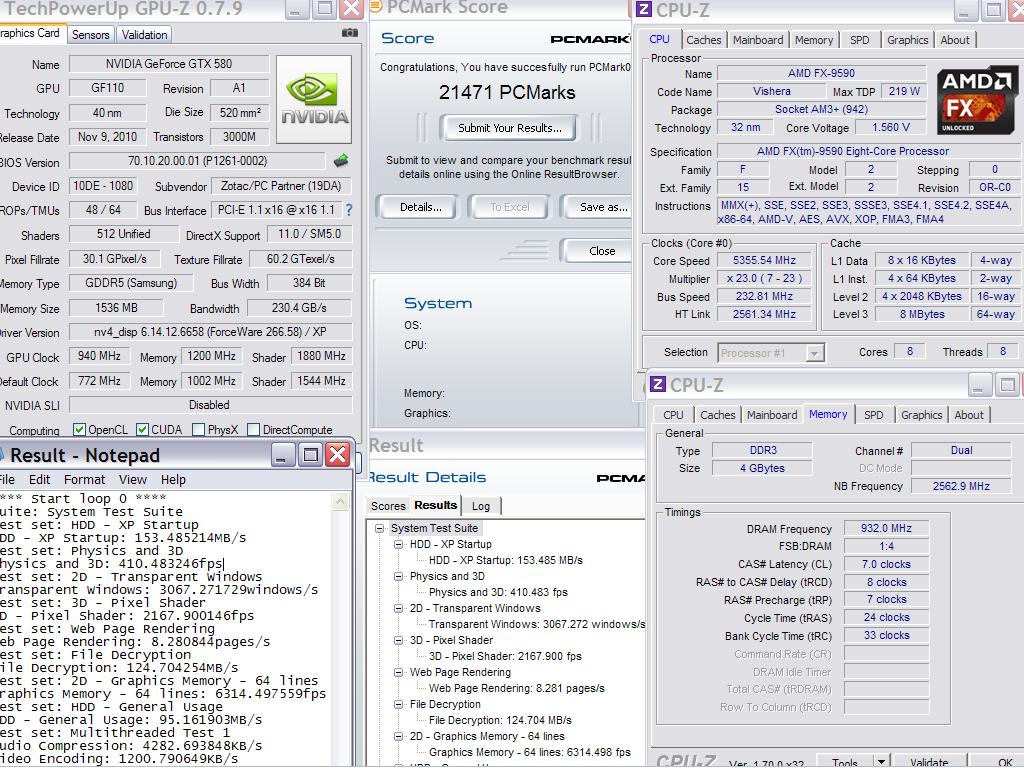This screenshot has height=768, width=1024.
Task: Collapse the Web Page Rendering node
Action: point(398,672)
